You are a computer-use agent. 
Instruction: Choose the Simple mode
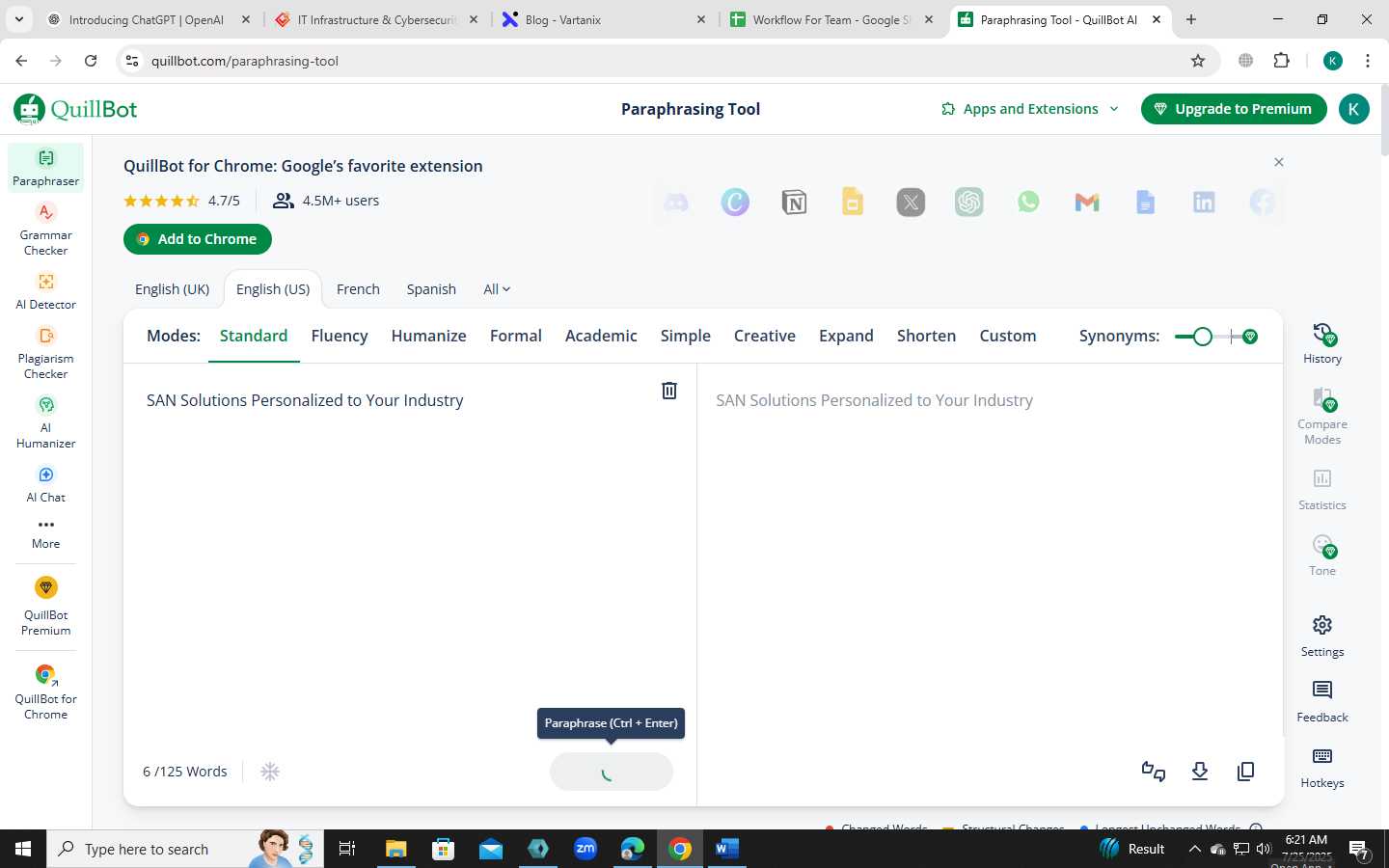(685, 336)
